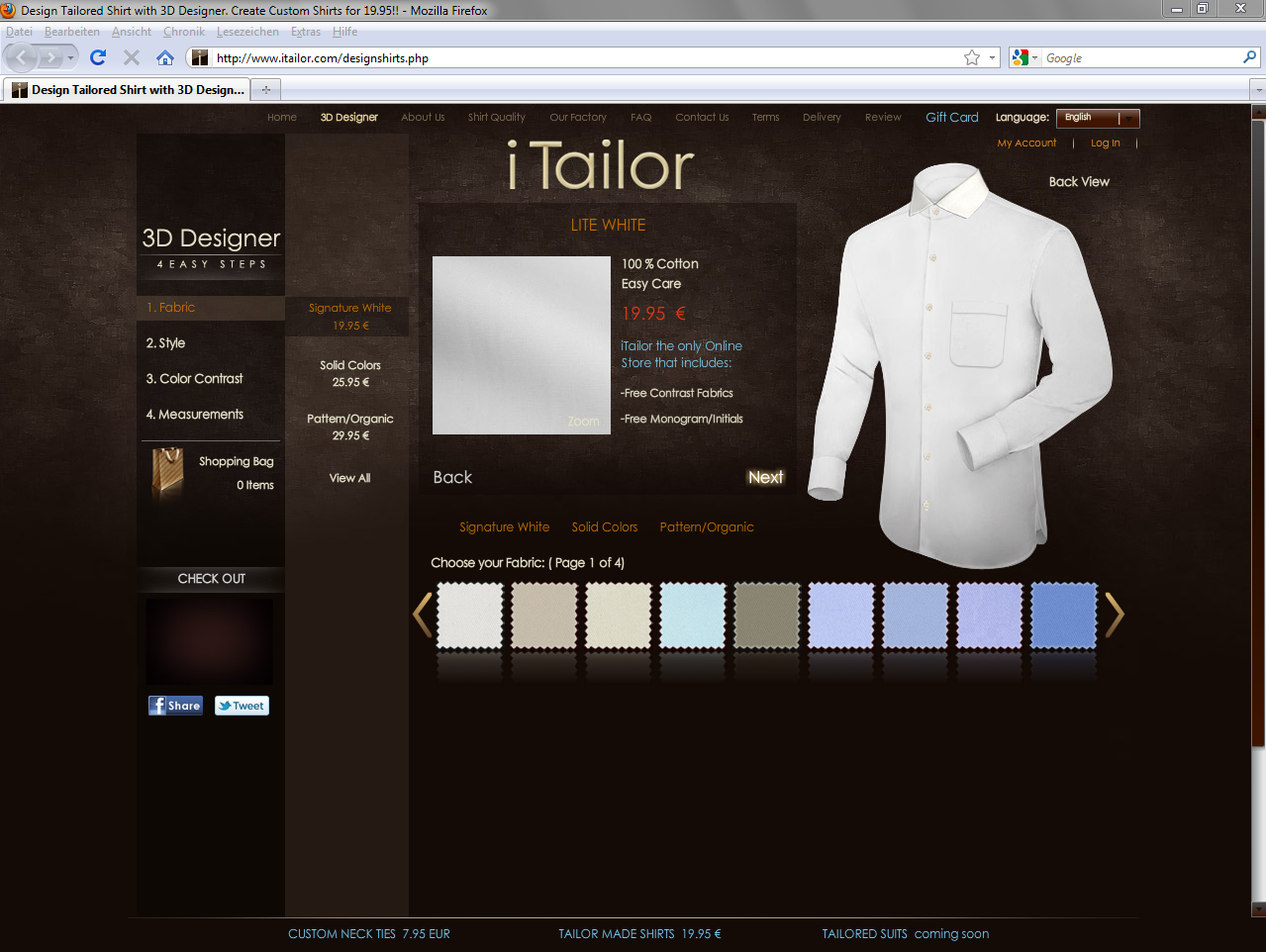Open My Account link
This screenshot has height=952, width=1266.
click(x=1026, y=143)
